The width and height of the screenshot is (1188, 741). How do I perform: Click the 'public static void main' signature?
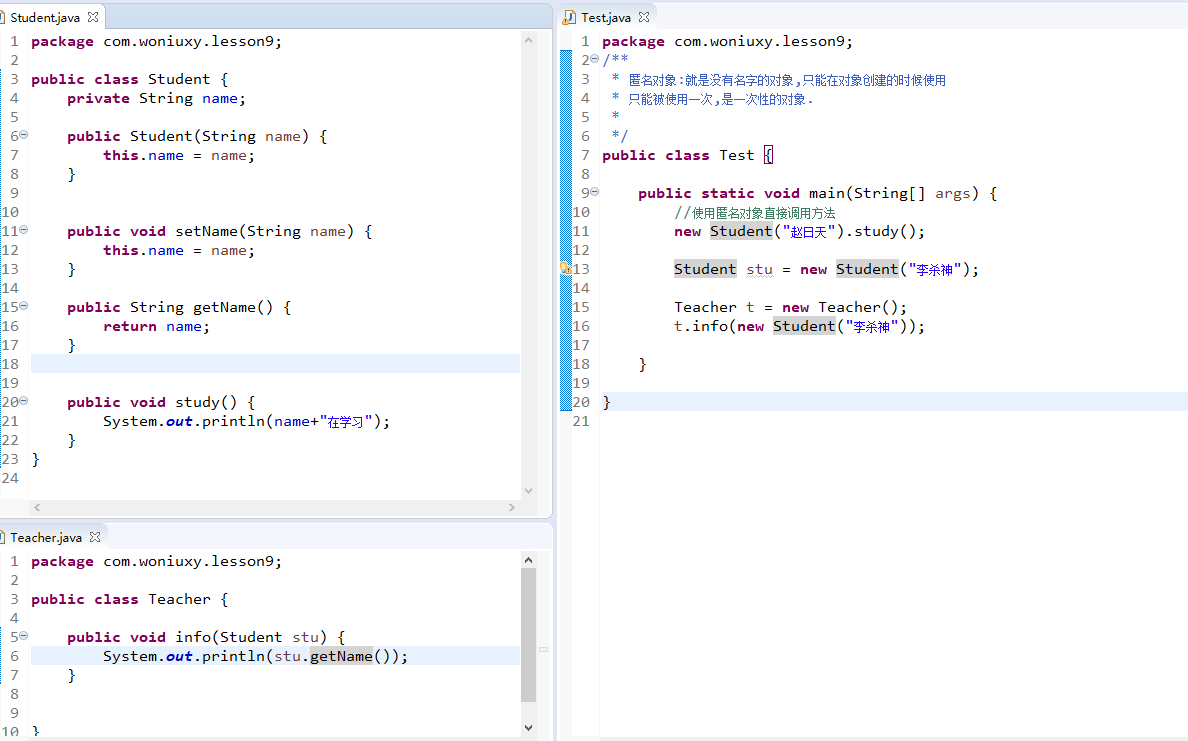click(818, 193)
